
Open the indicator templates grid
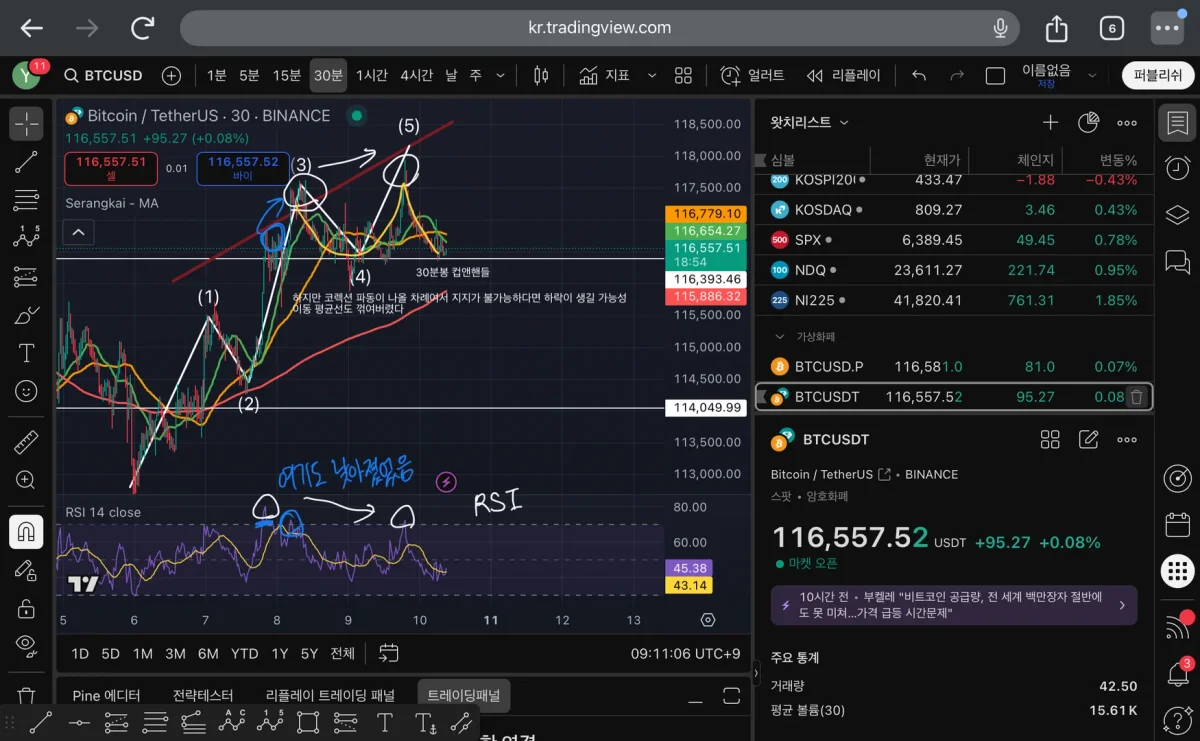click(683, 75)
